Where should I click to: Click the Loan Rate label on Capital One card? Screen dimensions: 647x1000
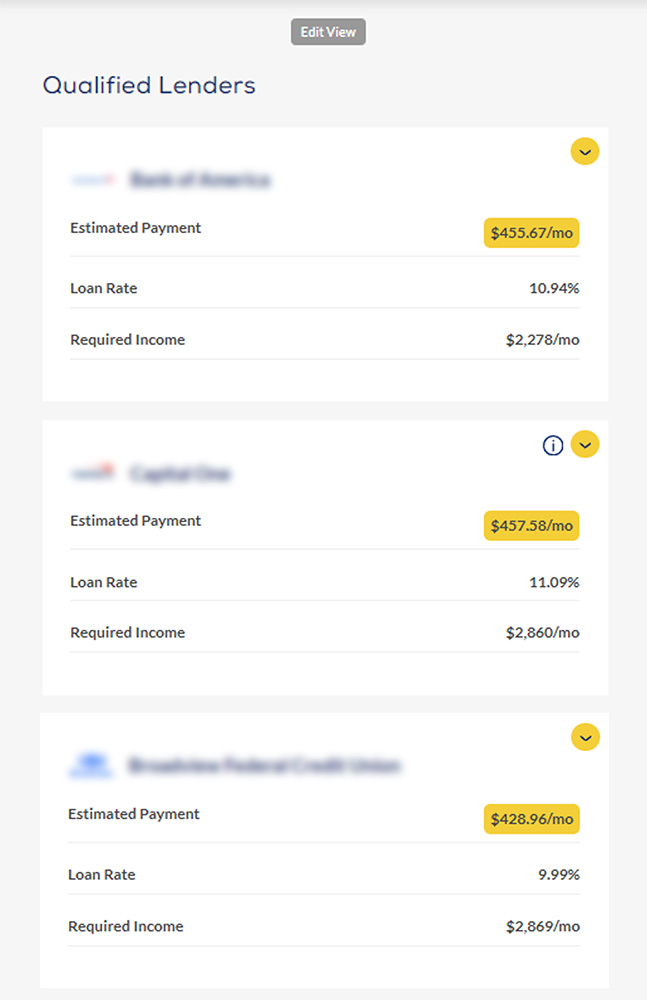pyautogui.click(x=104, y=582)
